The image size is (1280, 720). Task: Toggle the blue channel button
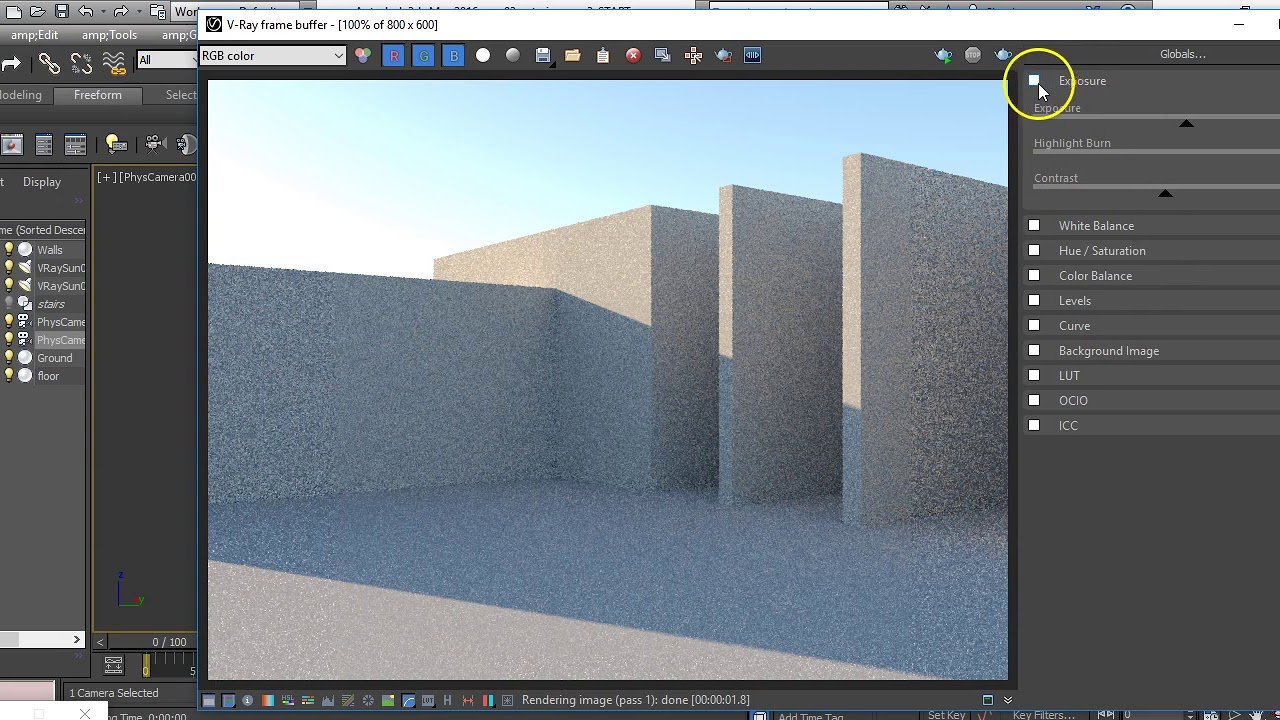point(454,56)
